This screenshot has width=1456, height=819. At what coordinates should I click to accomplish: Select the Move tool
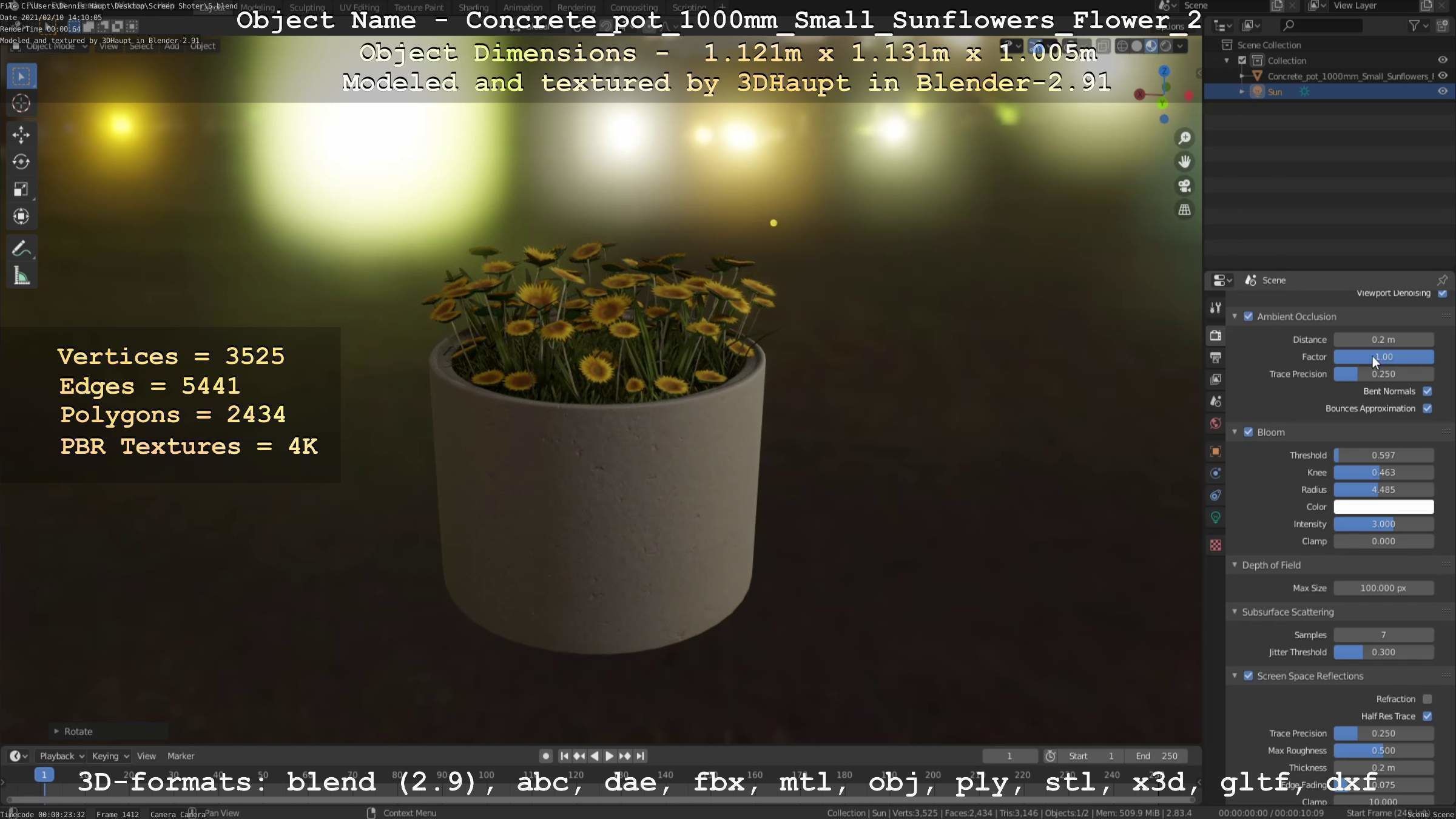click(21, 135)
